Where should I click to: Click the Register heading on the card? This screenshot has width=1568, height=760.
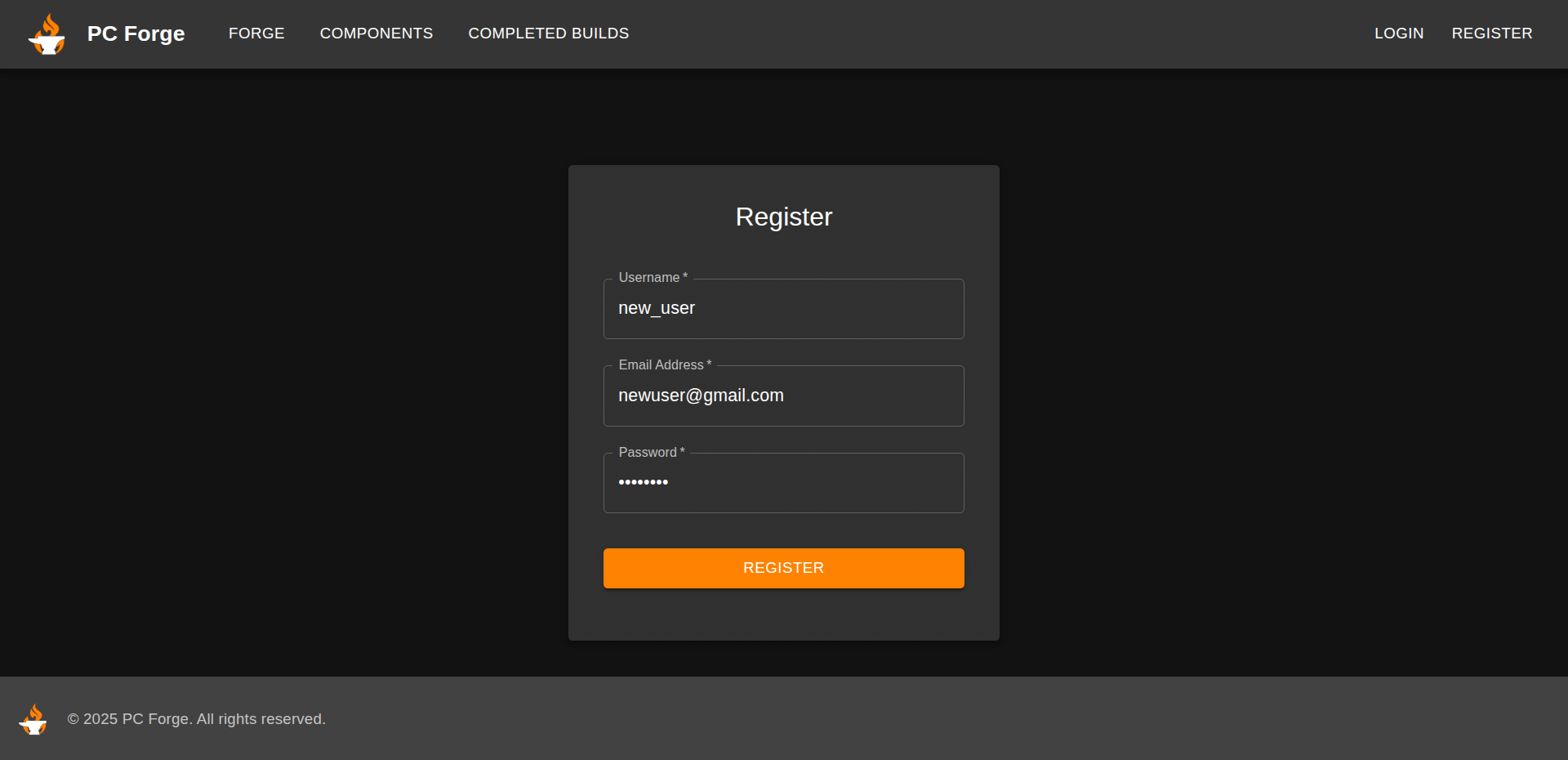(x=783, y=217)
